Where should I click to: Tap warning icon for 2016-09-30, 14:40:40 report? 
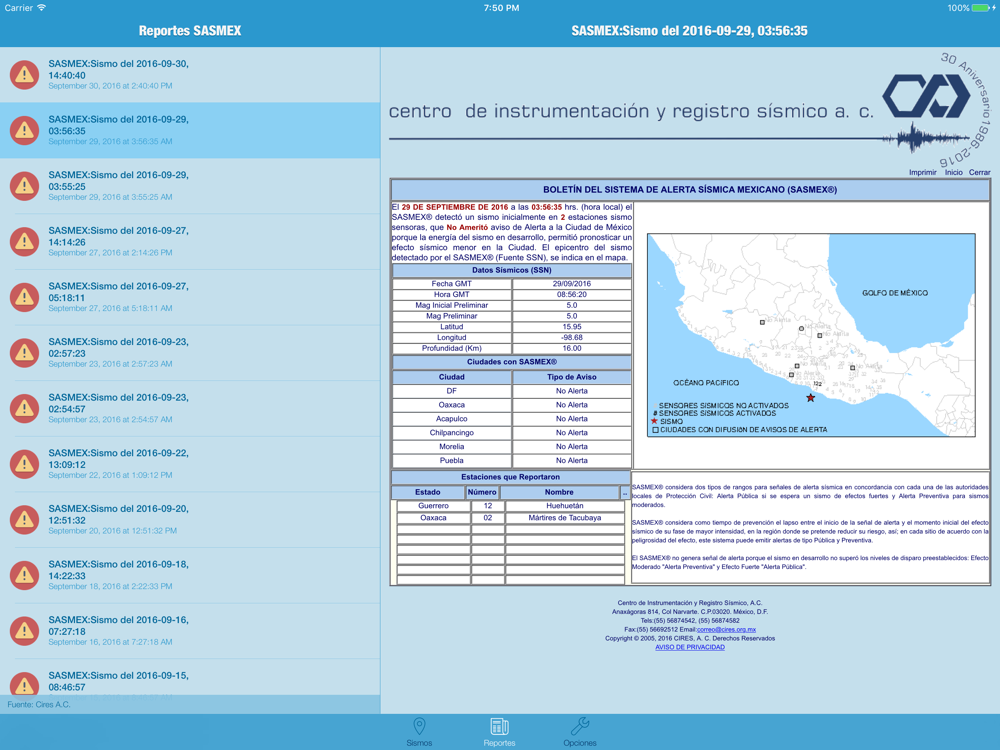pos(24,75)
